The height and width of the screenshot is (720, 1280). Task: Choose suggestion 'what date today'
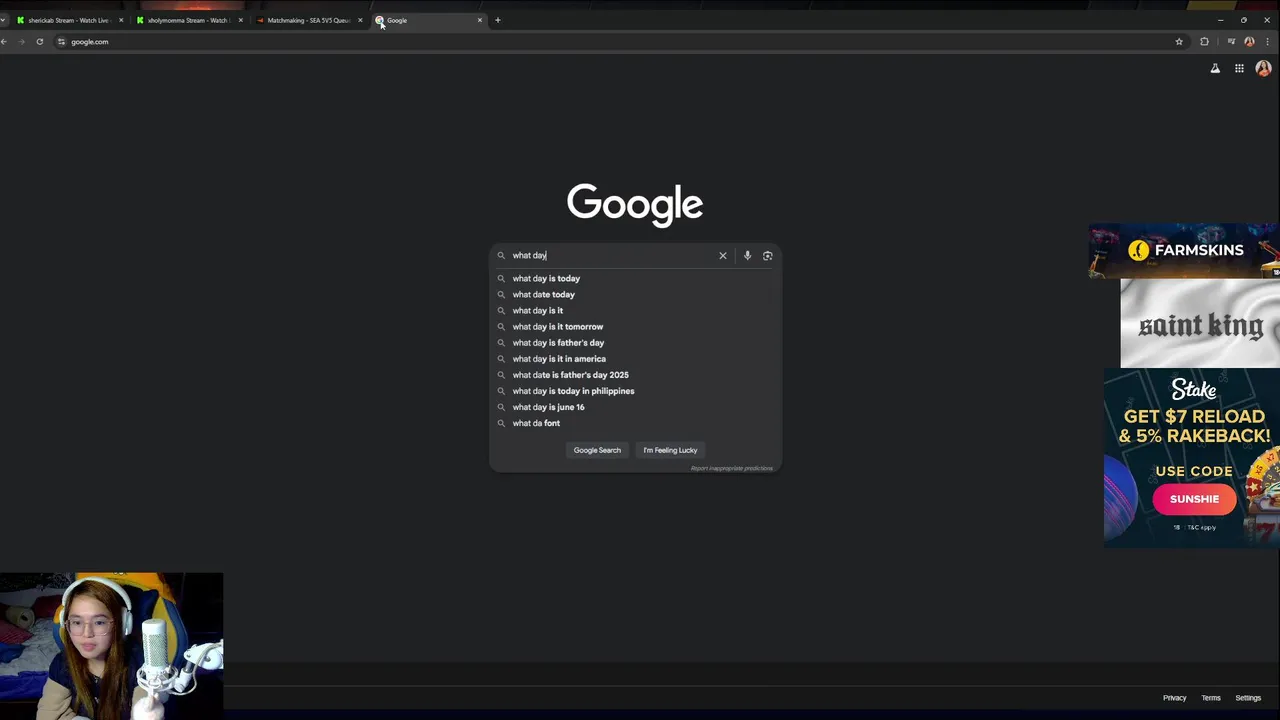[x=635, y=295]
